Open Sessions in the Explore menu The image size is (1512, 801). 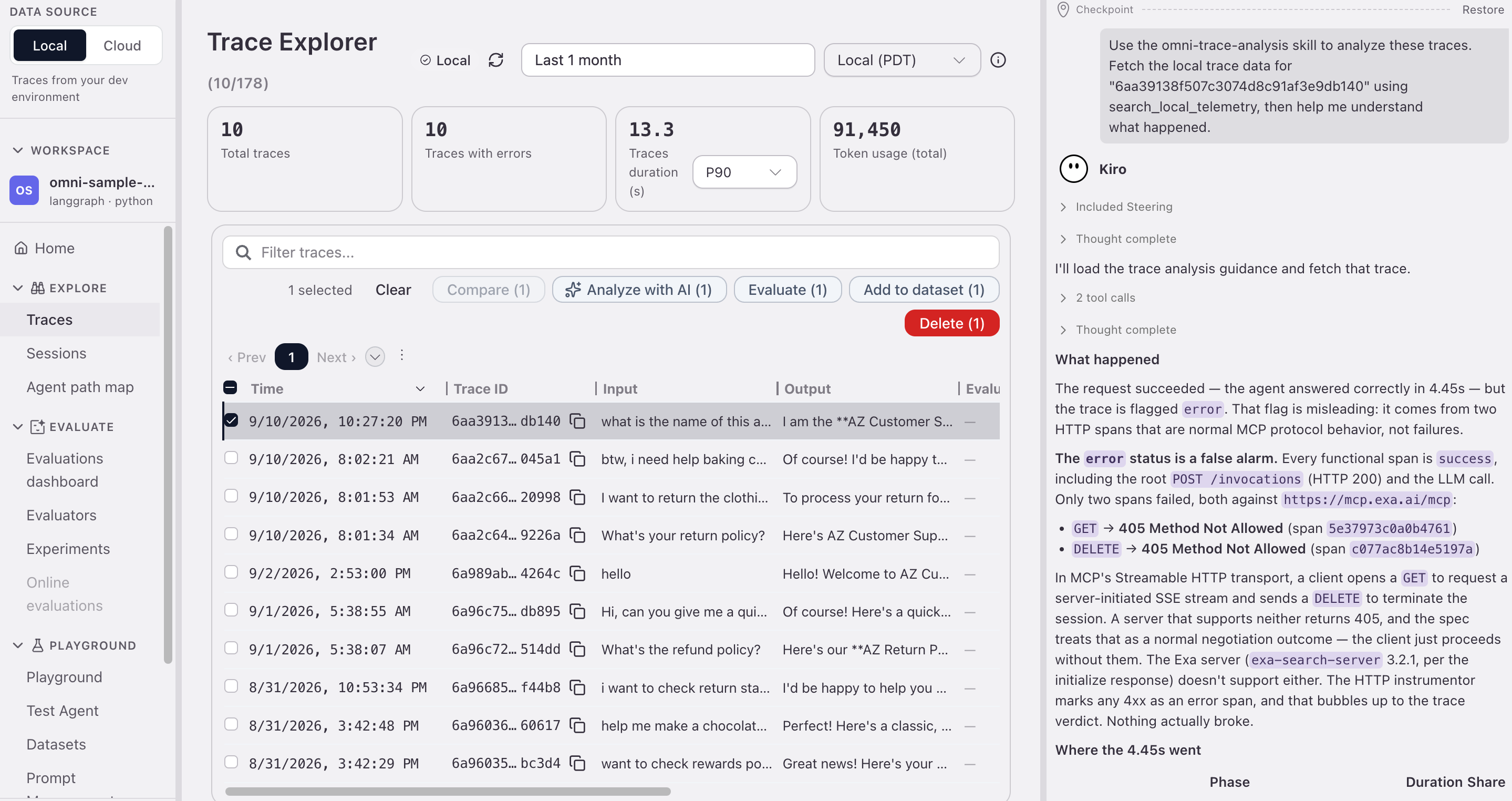tap(56, 353)
